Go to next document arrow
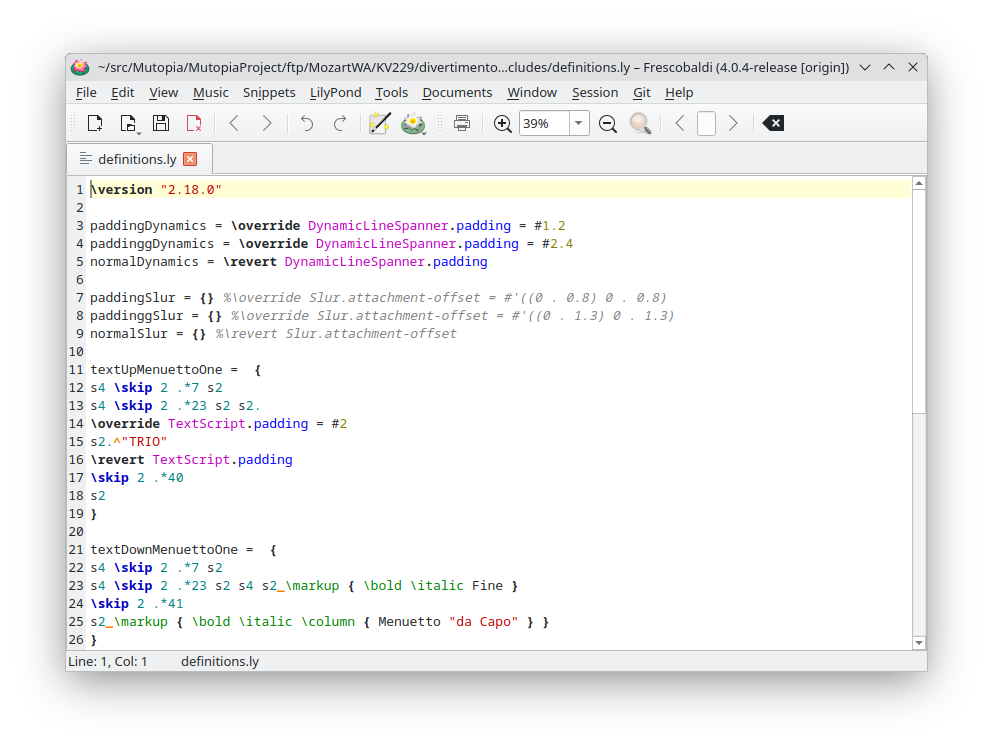 [x=267, y=123]
